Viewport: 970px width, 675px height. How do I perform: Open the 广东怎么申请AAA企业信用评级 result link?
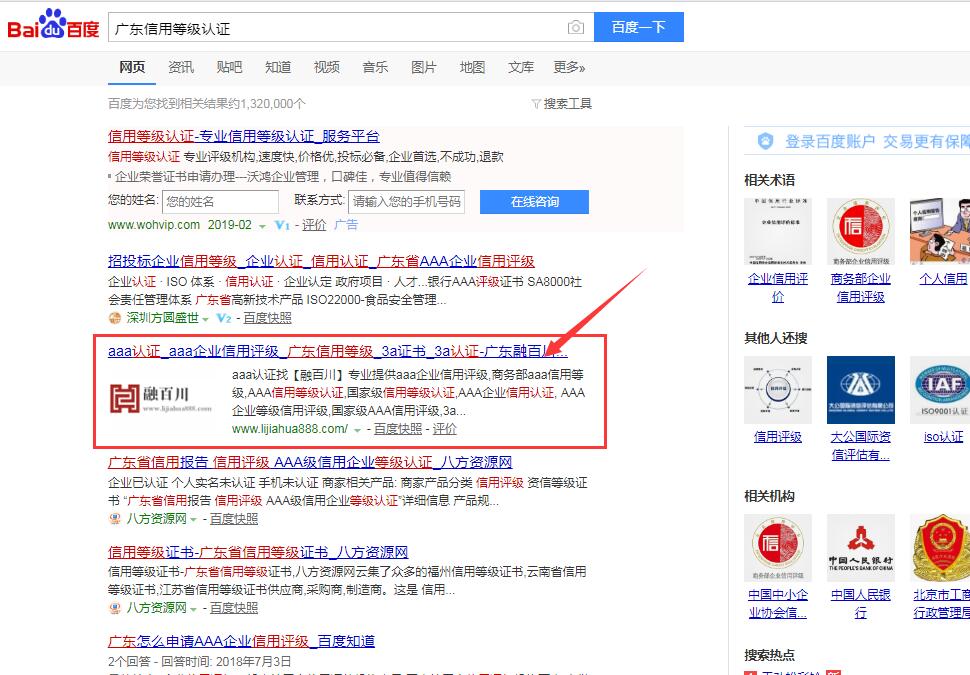pos(241,641)
